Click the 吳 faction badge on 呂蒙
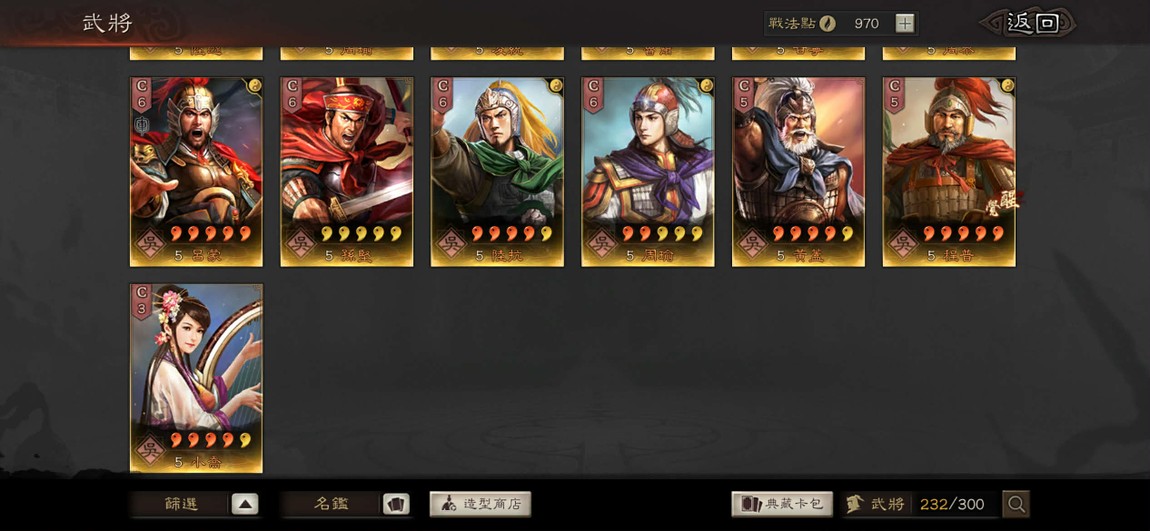 click(x=150, y=243)
